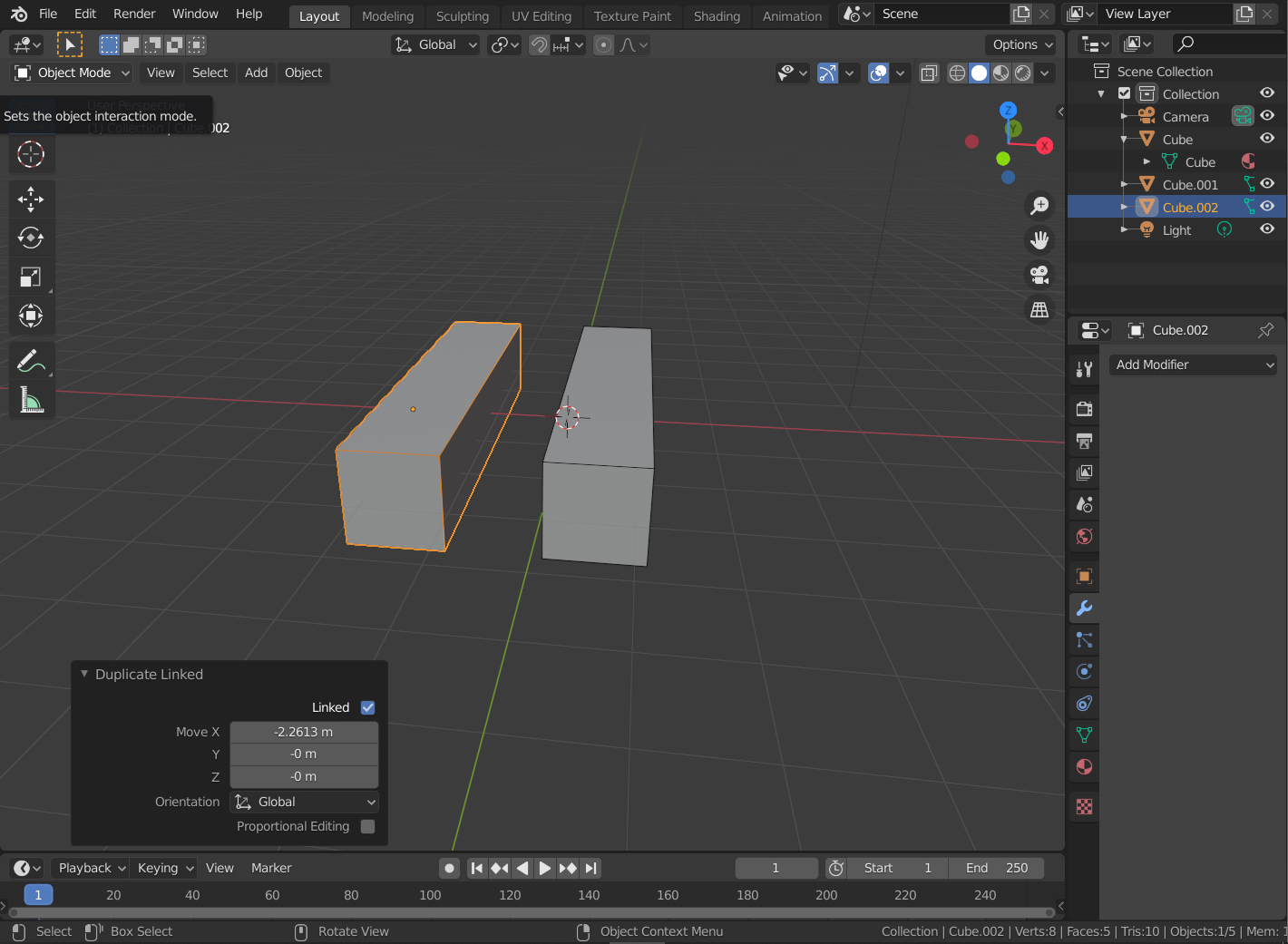Viewport: 1288px width, 944px height.
Task: Select Light in the outliner
Action: (1176, 230)
